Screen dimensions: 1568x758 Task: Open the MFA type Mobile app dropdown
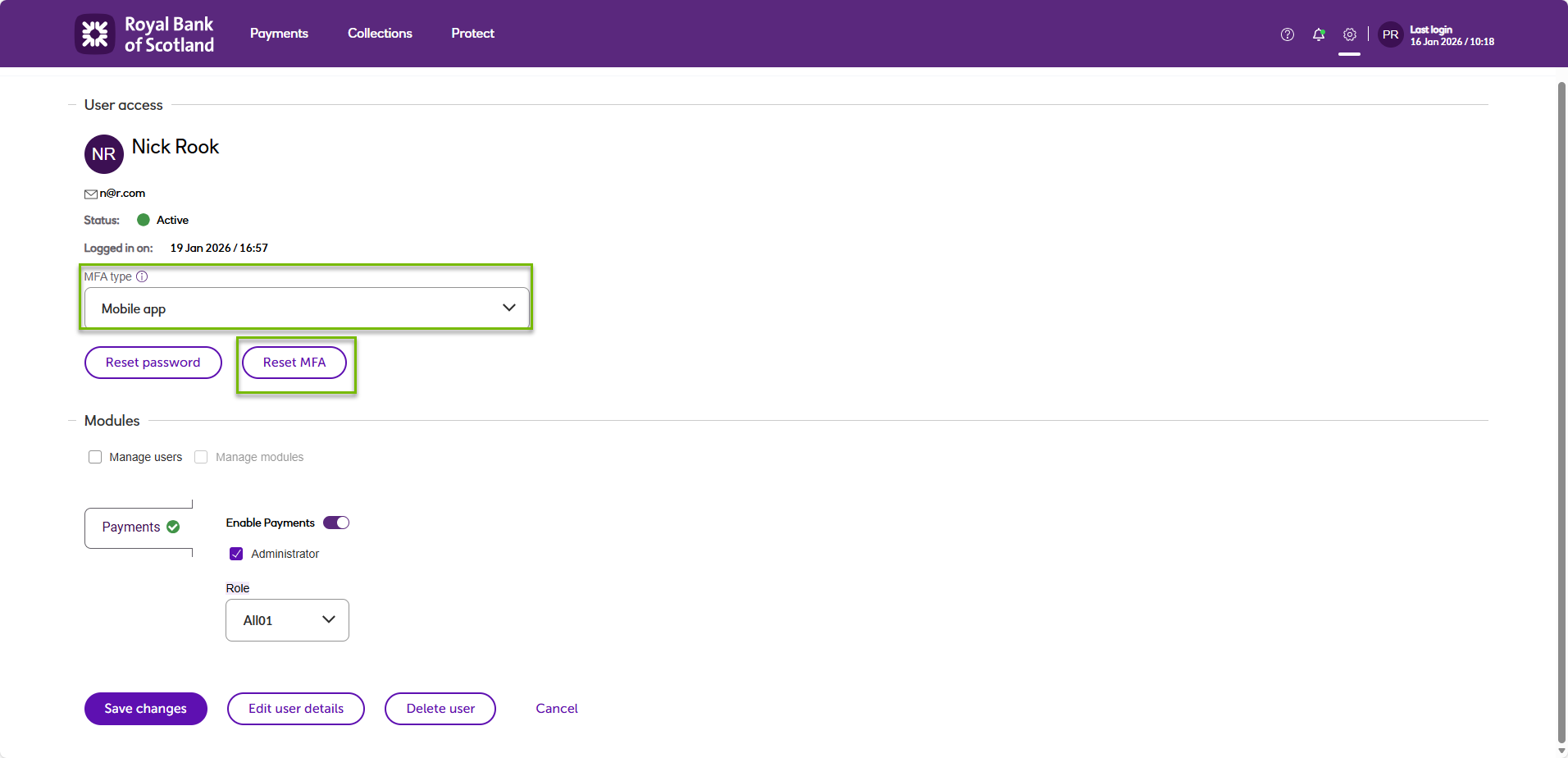coord(307,308)
